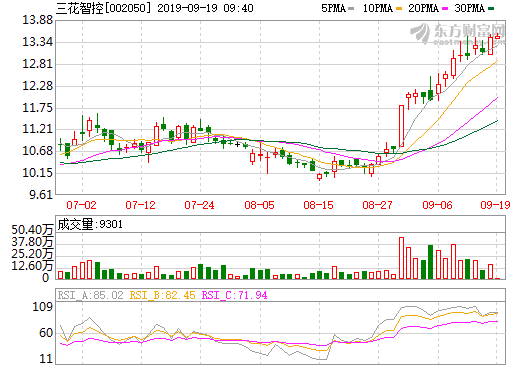The image size is (520, 365).
Task: Click the magenta 20PMA color marker
Action: point(445,9)
